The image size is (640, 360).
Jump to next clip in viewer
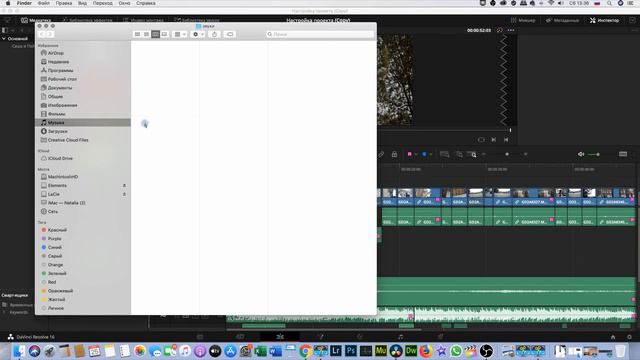[494, 140]
